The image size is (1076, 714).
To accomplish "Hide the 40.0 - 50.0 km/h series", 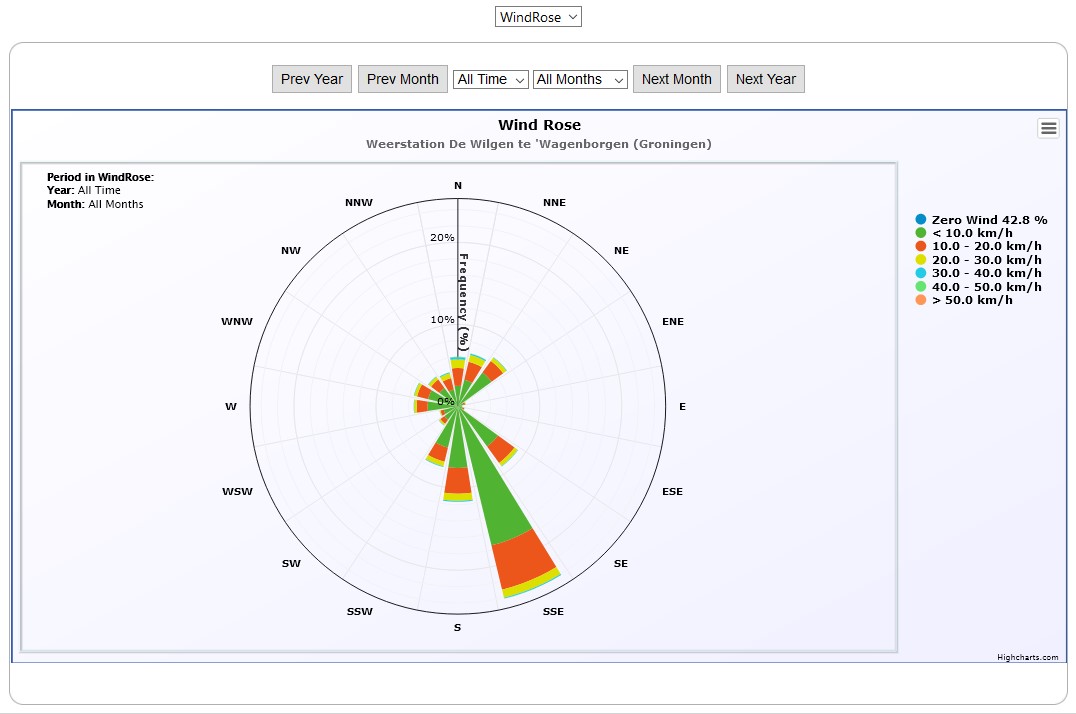I will 986,287.
